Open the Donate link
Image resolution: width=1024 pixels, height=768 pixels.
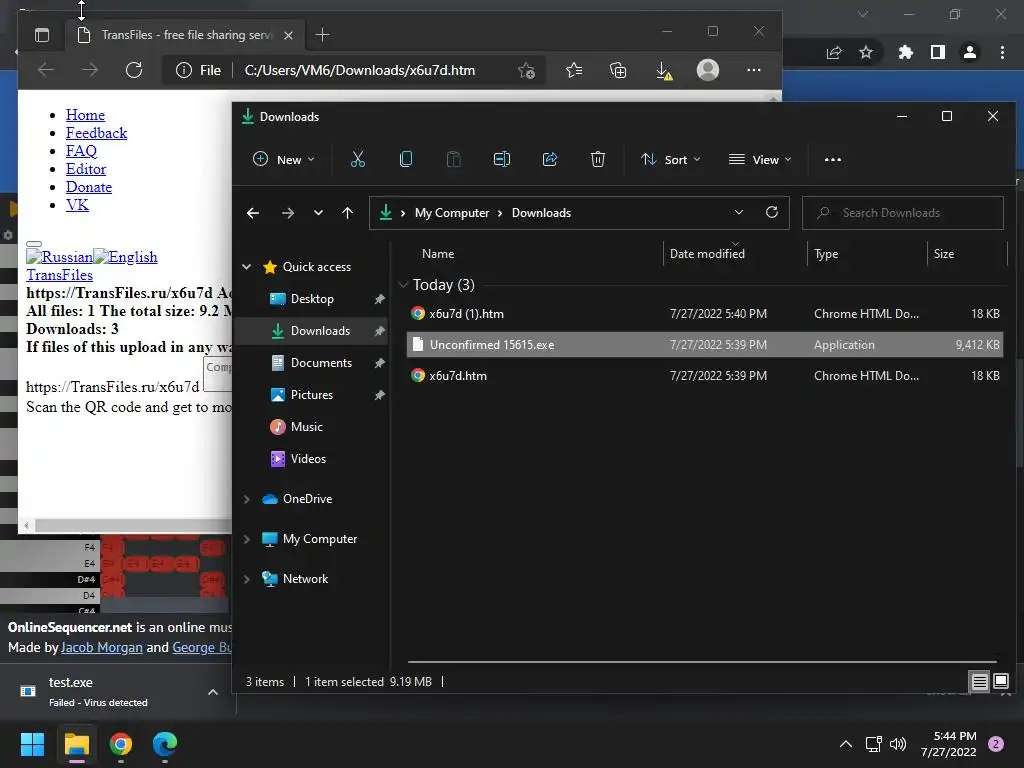click(89, 187)
